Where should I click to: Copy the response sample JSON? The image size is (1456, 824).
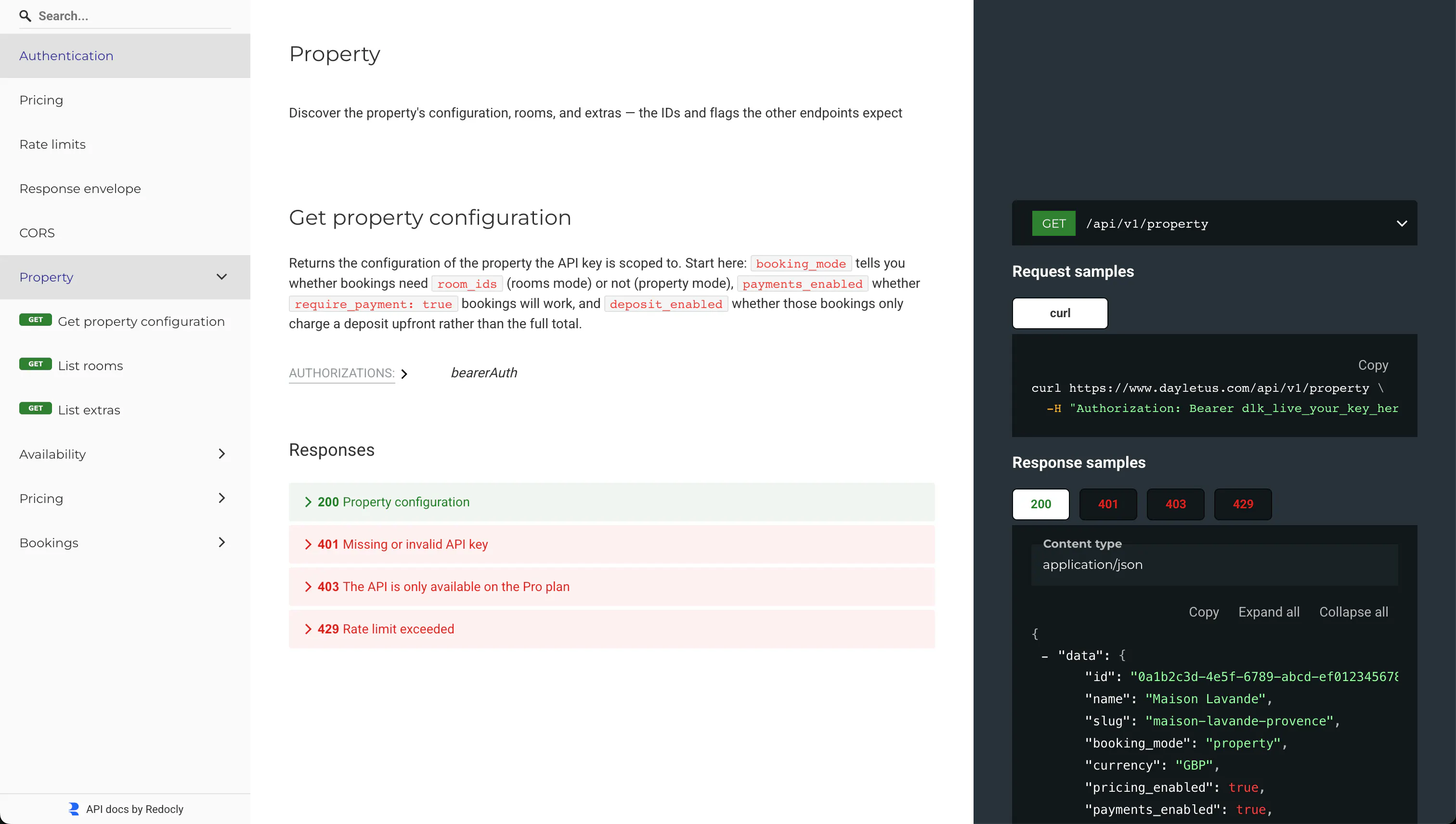point(1204,612)
